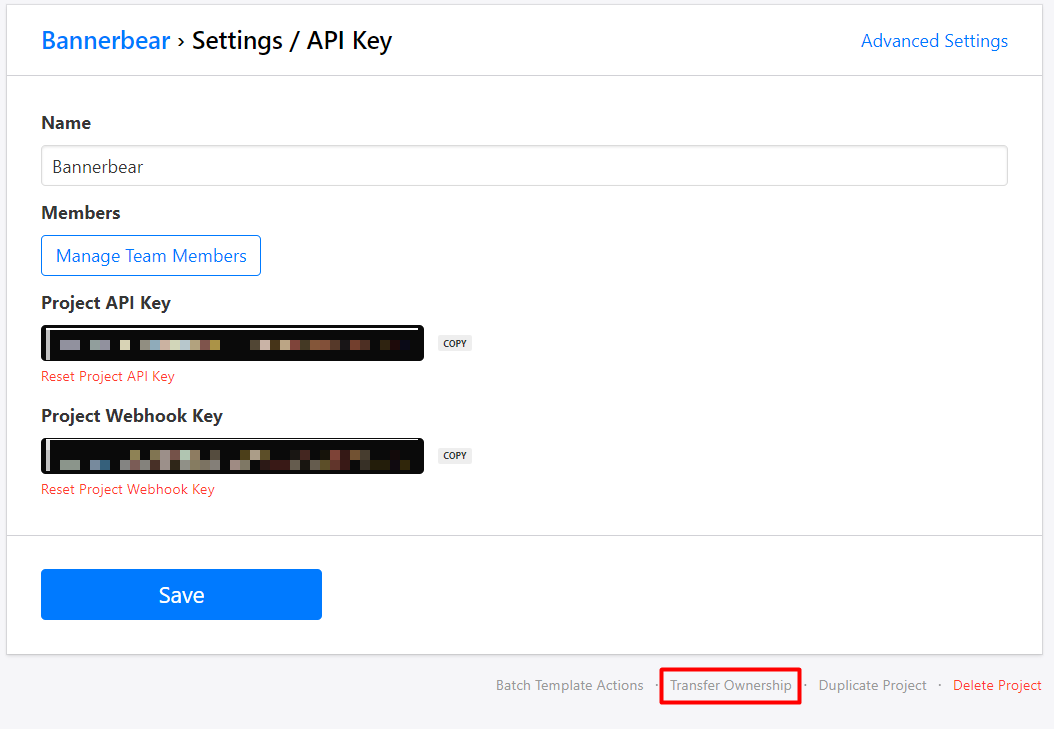Image resolution: width=1054 pixels, height=729 pixels.
Task: Click the Manage Team Members button
Action: tap(151, 256)
